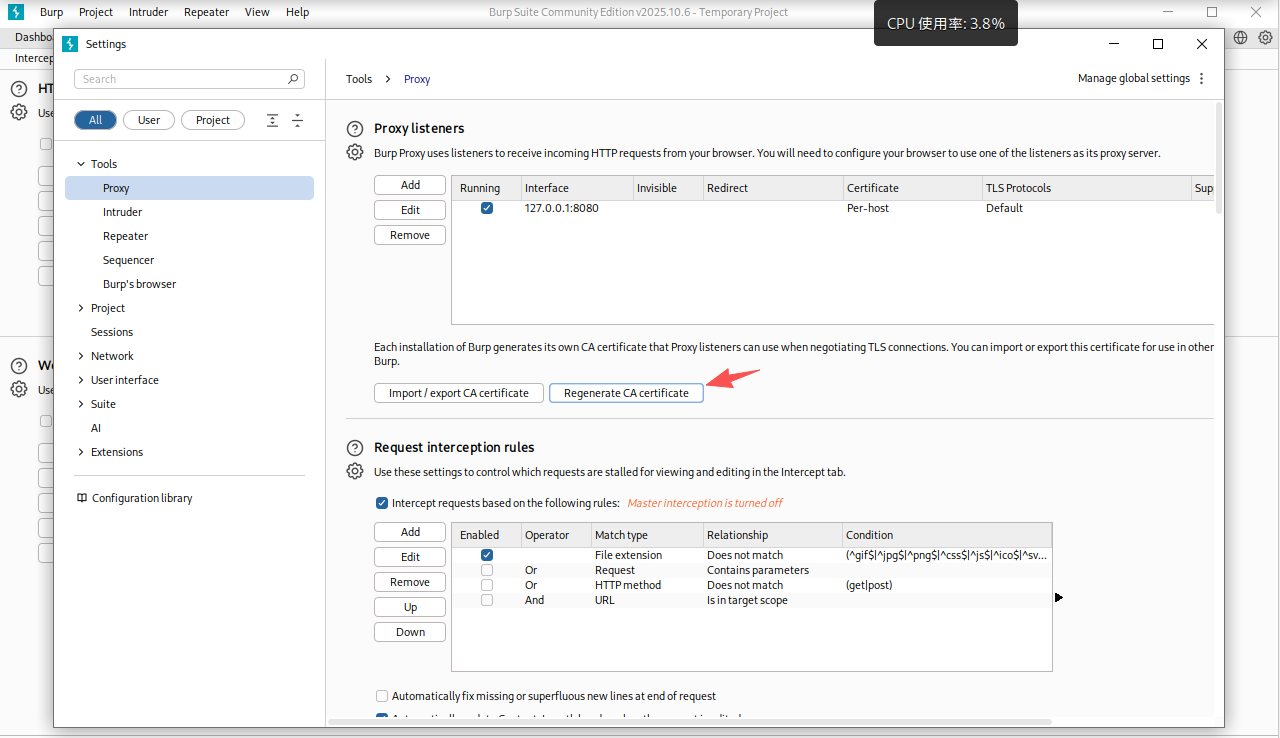Viewport: 1280px width, 738px height.
Task: Click the upper gear icon in background Proxy tab
Action: (18, 112)
